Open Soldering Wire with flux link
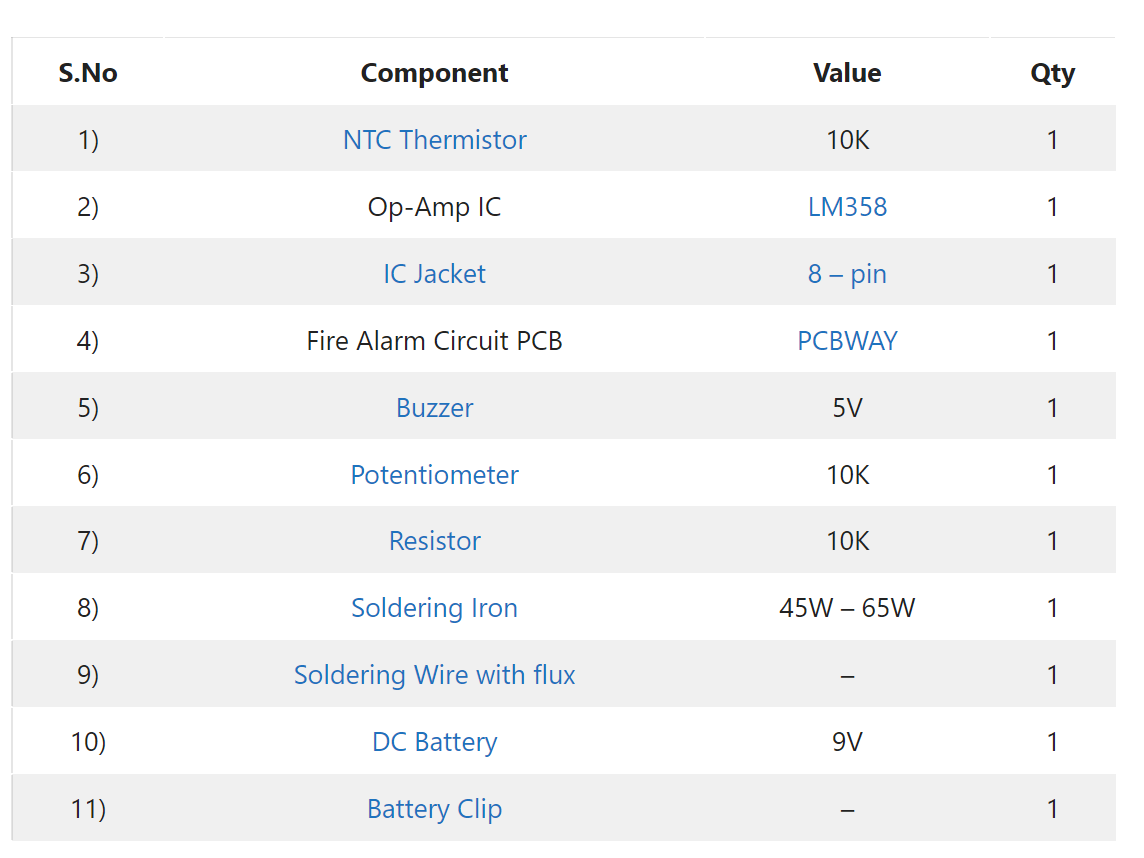 click(x=434, y=675)
